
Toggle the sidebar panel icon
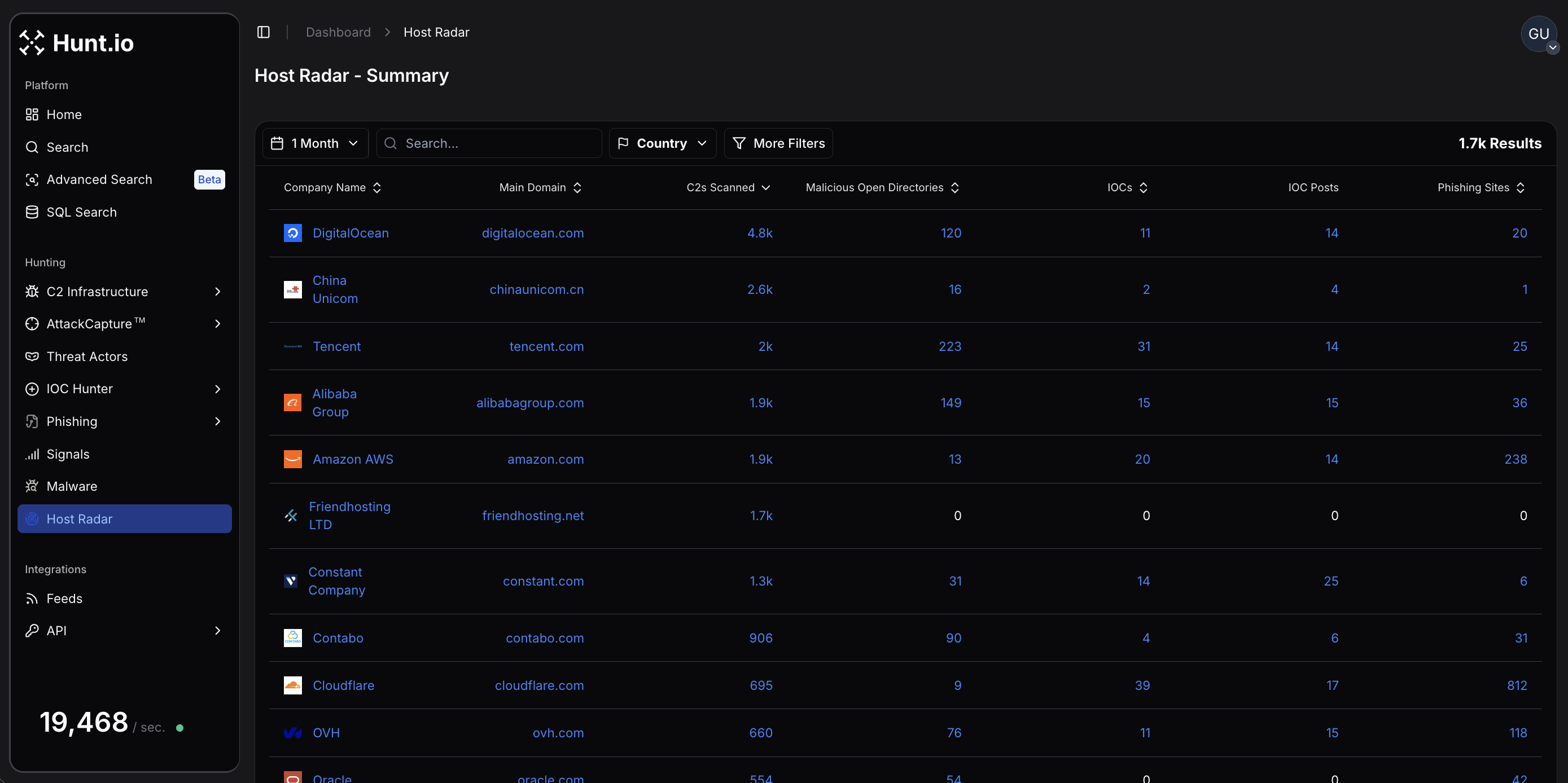click(x=264, y=32)
